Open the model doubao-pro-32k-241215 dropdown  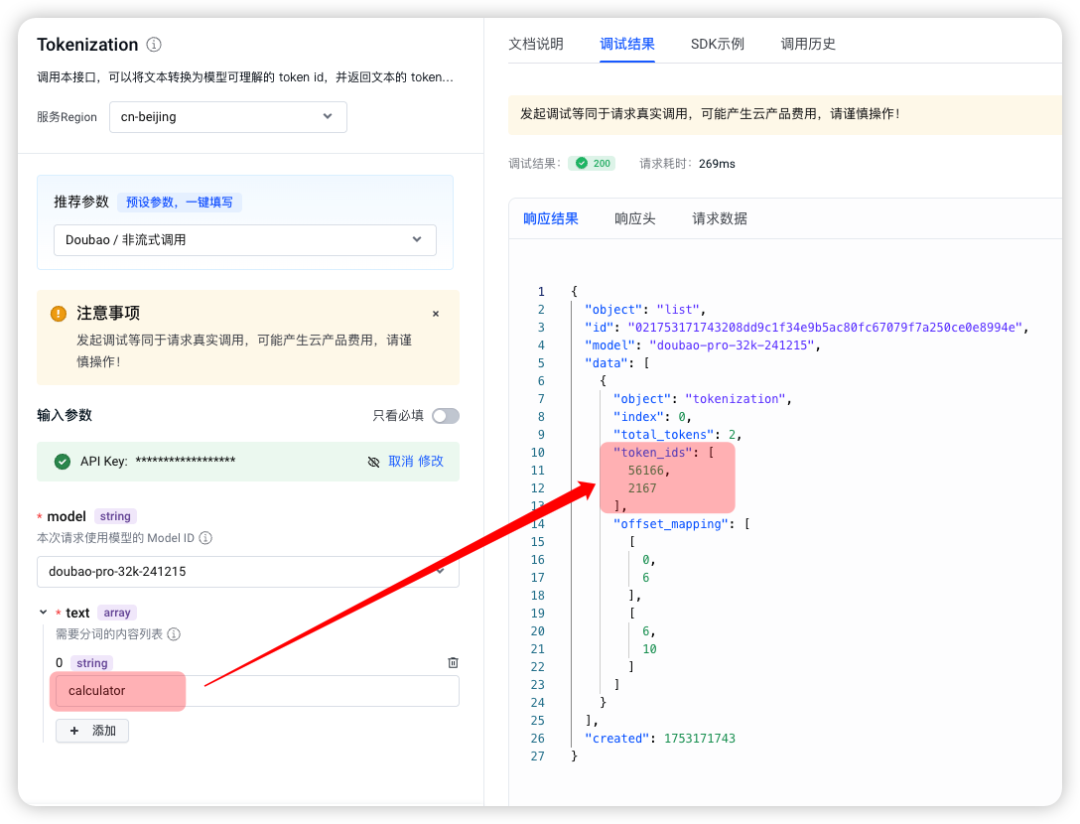click(248, 572)
